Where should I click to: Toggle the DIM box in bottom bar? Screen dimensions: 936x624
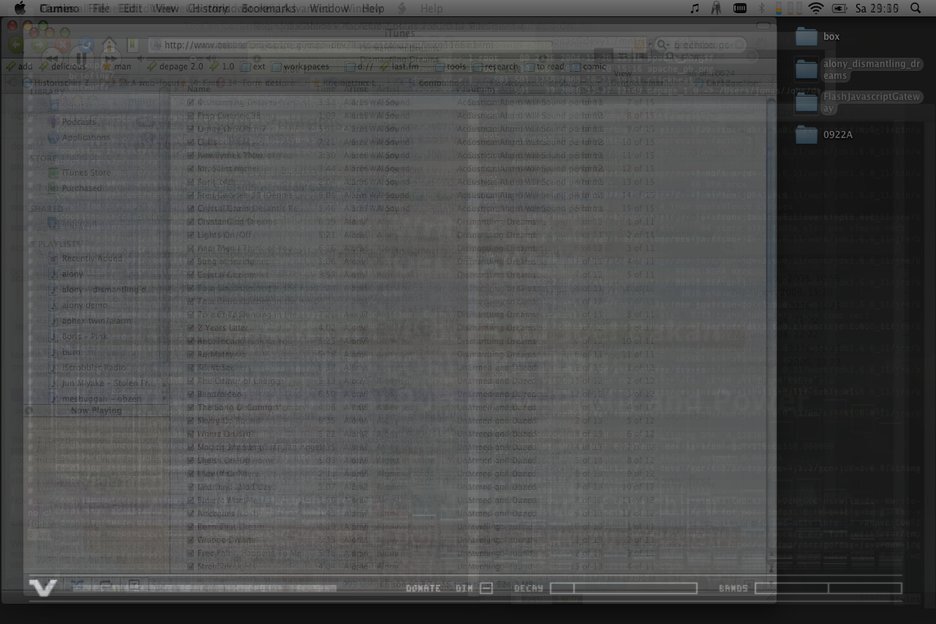pos(487,588)
